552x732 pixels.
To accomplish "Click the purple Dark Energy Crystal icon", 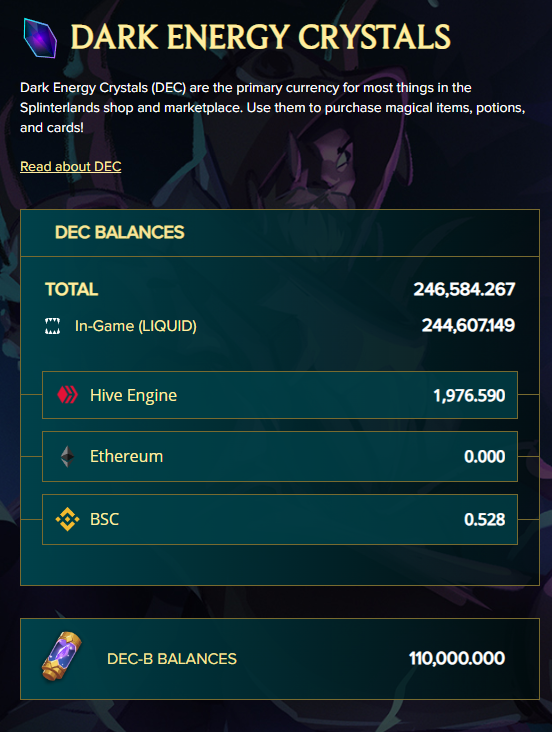I will (40, 38).
